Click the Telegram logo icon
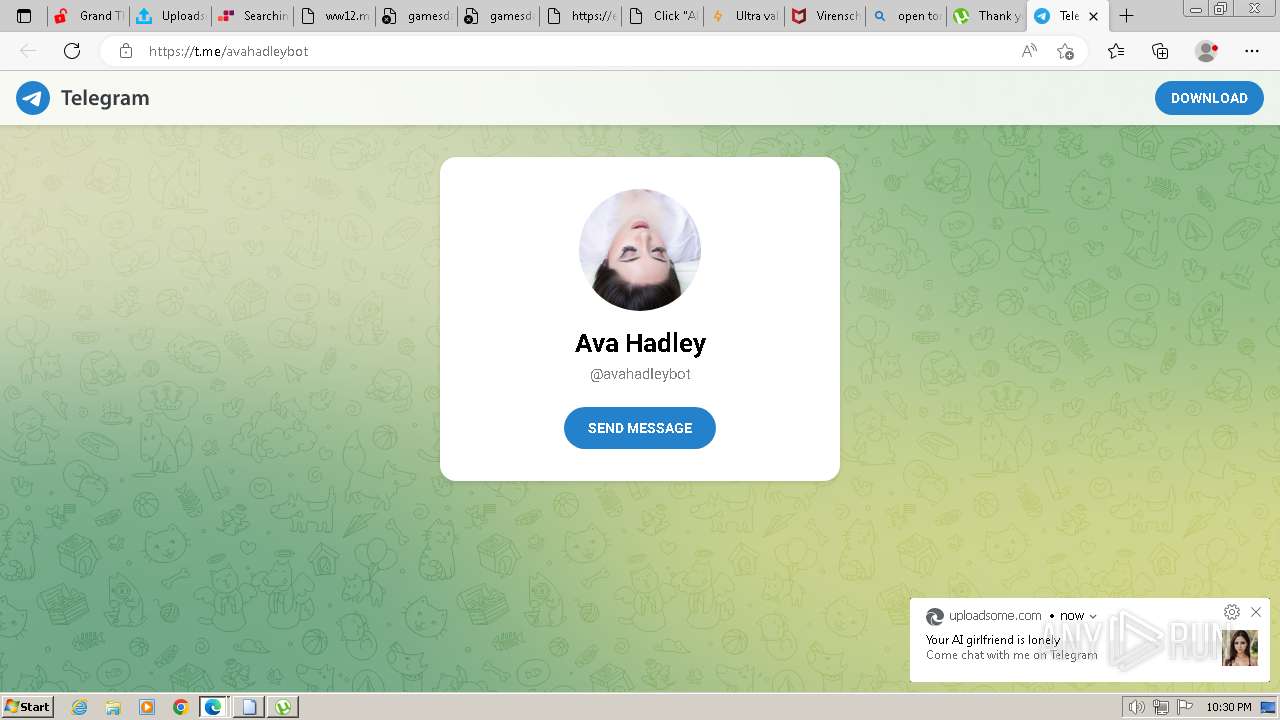This screenshot has width=1280, height=720. click(33, 98)
